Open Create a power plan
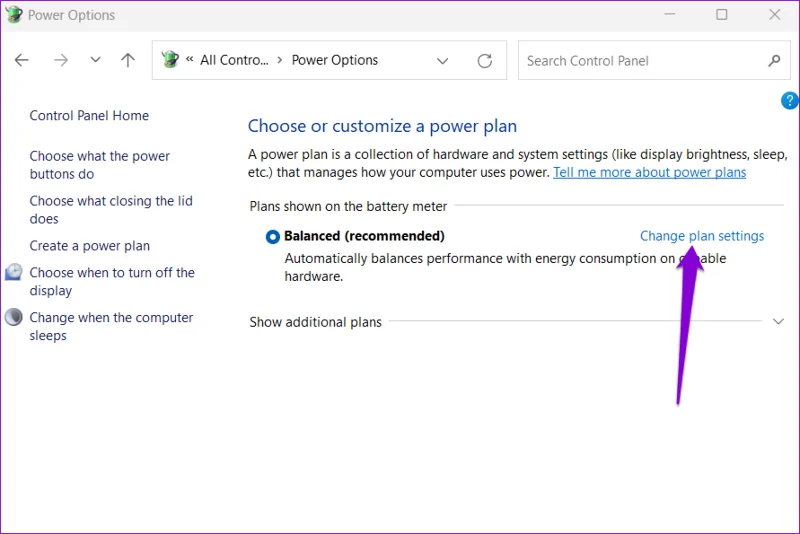 [x=90, y=246]
